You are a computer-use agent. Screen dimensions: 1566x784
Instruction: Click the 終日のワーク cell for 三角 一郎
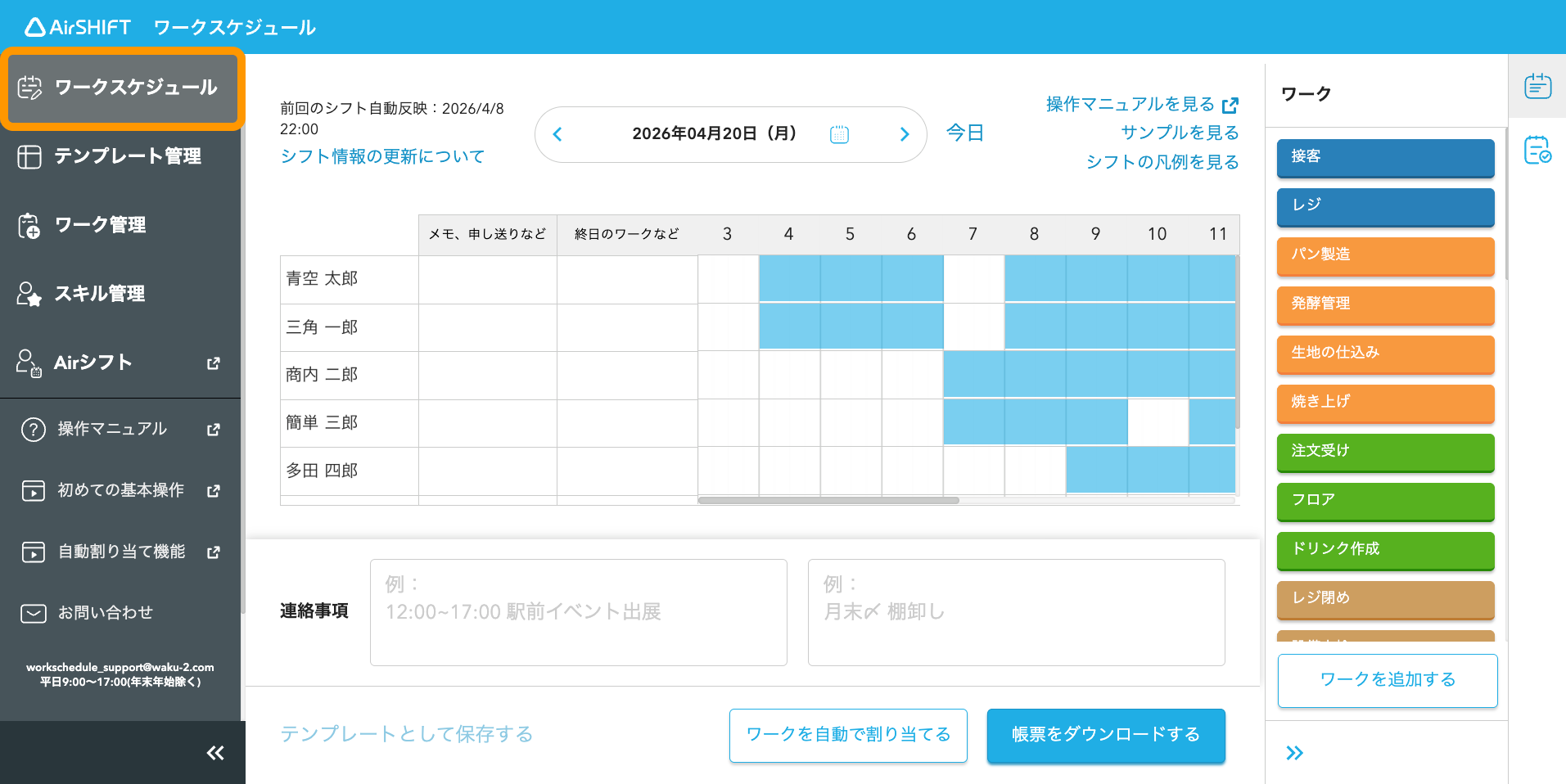pyautogui.click(x=627, y=328)
